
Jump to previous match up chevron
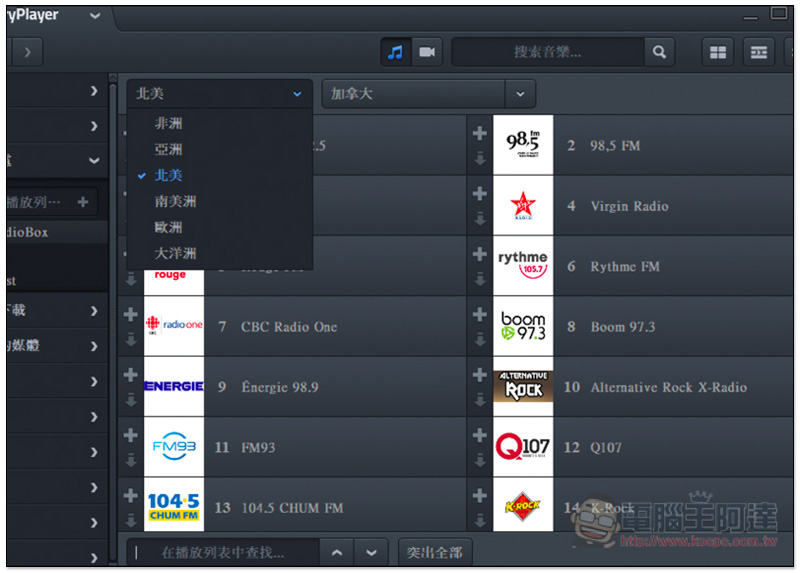click(337, 552)
